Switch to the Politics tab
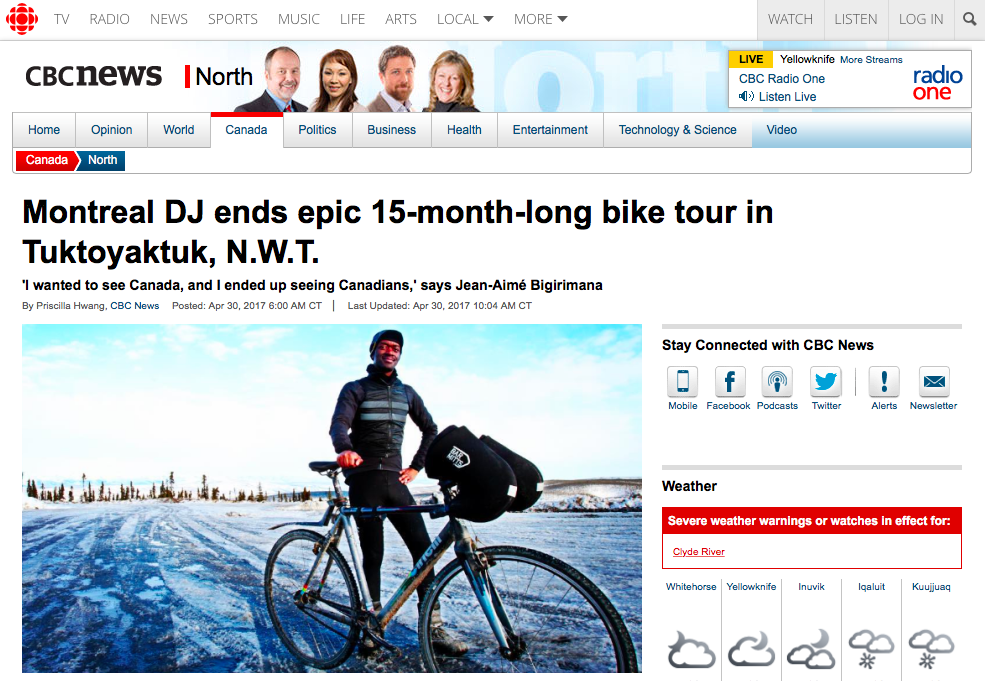The height and width of the screenshot is (681, 985). [317, 130]
